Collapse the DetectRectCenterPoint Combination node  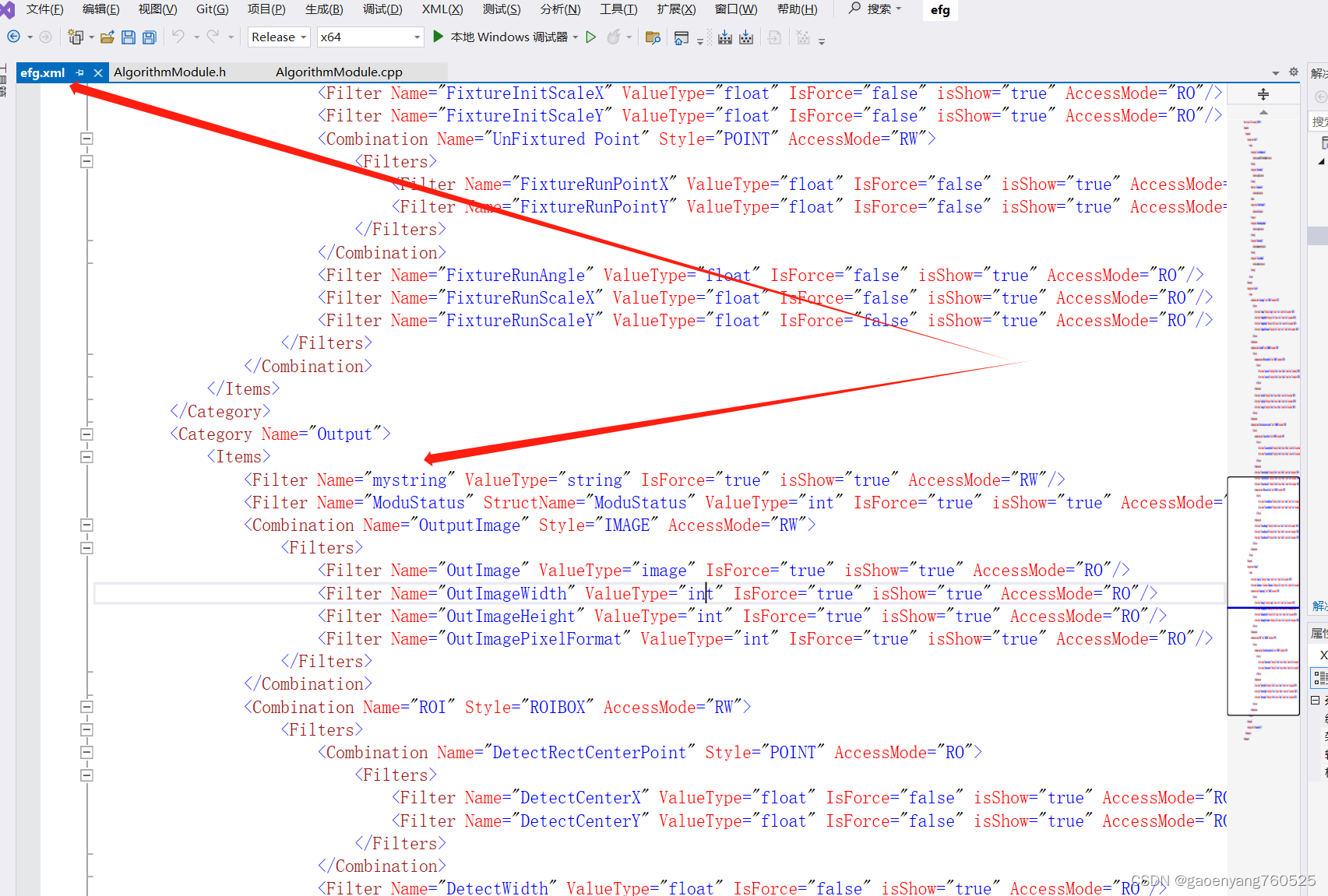pyautogui.click(x=86, y=753)
